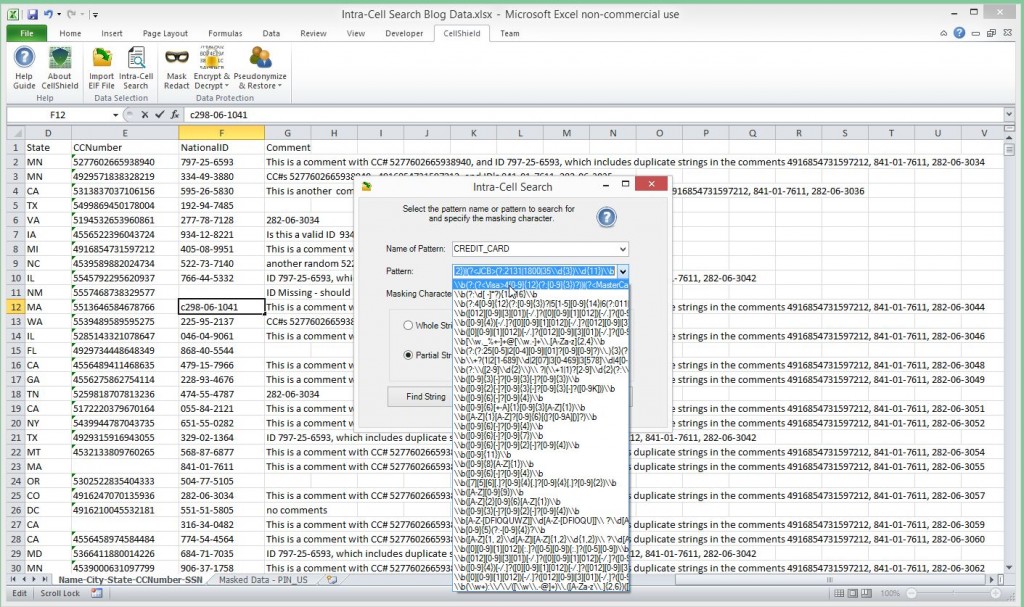
Task: Click the help icon in Intra-Cell Search dialog
Action: point(606,218)
